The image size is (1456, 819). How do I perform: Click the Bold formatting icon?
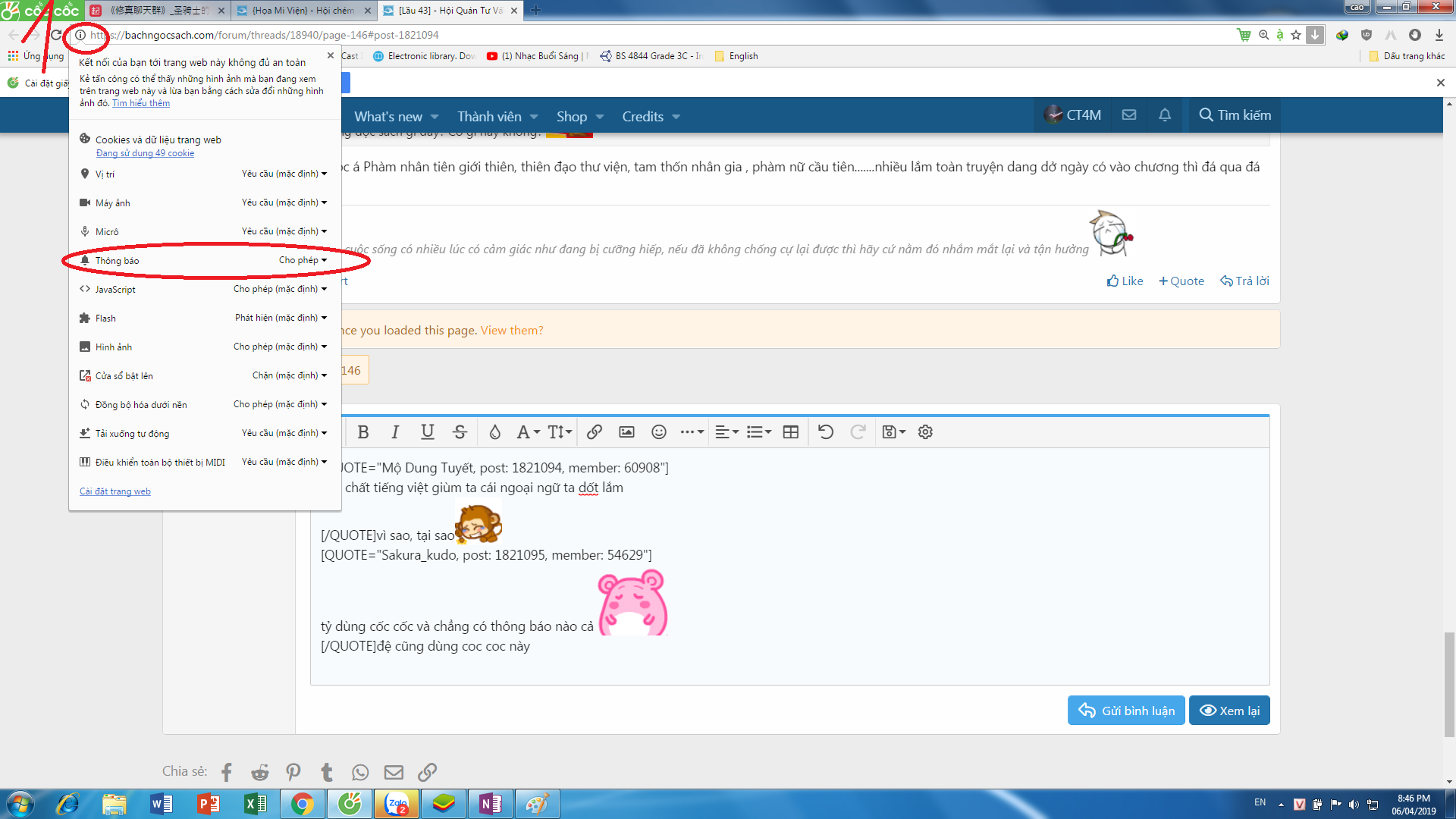(x=363, y=432)
